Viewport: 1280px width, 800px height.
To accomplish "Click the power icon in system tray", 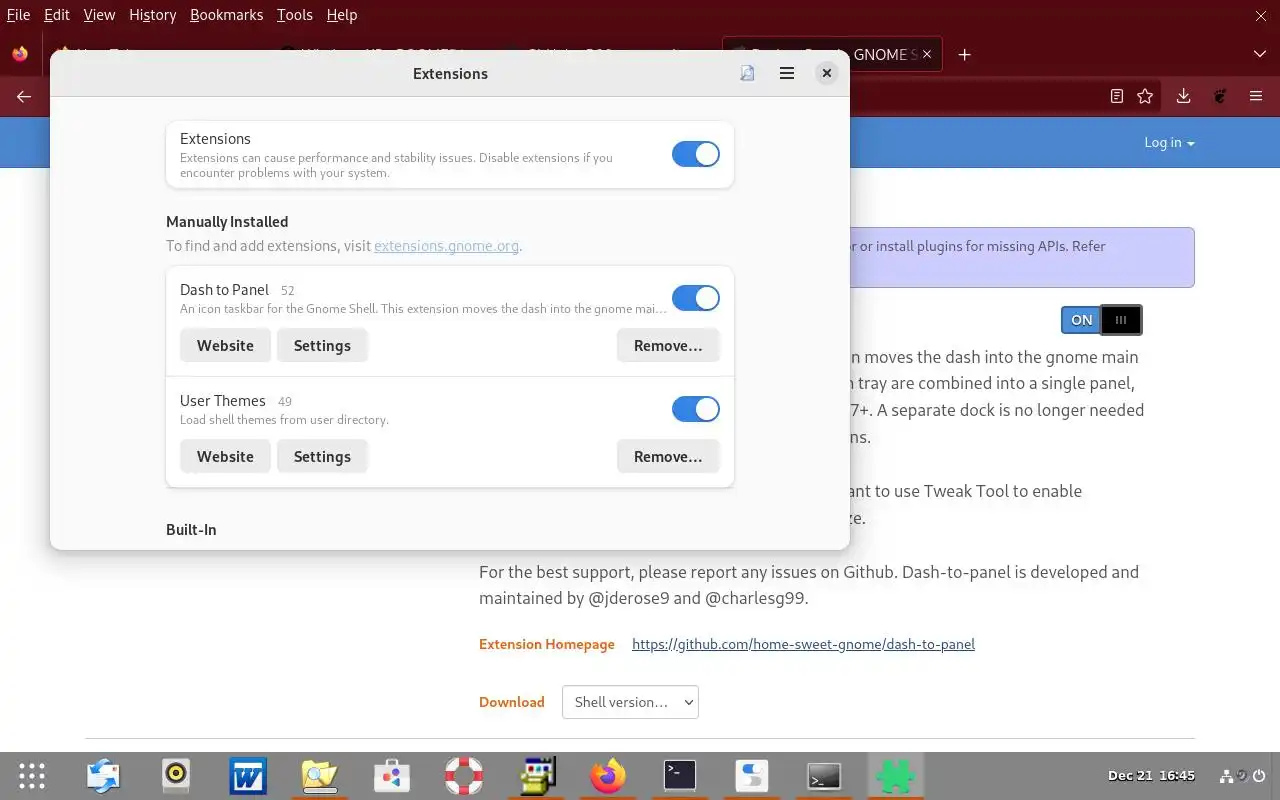I will 1258,776.
